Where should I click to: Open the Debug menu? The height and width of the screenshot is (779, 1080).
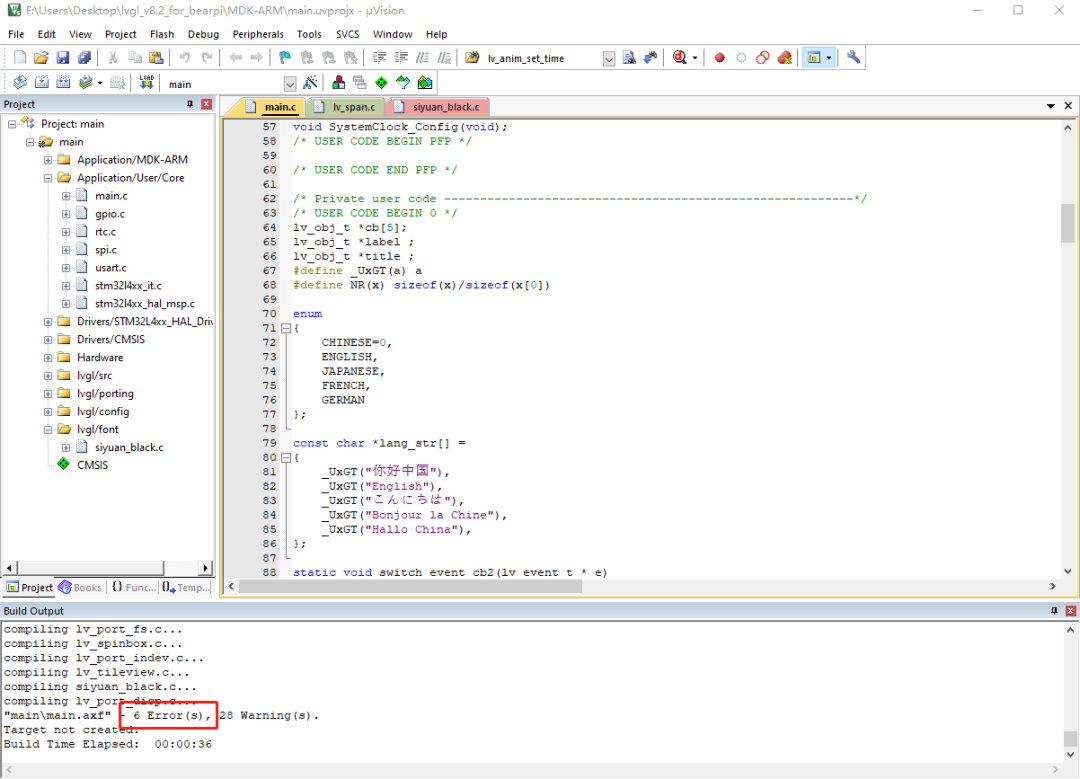(203, 34)
